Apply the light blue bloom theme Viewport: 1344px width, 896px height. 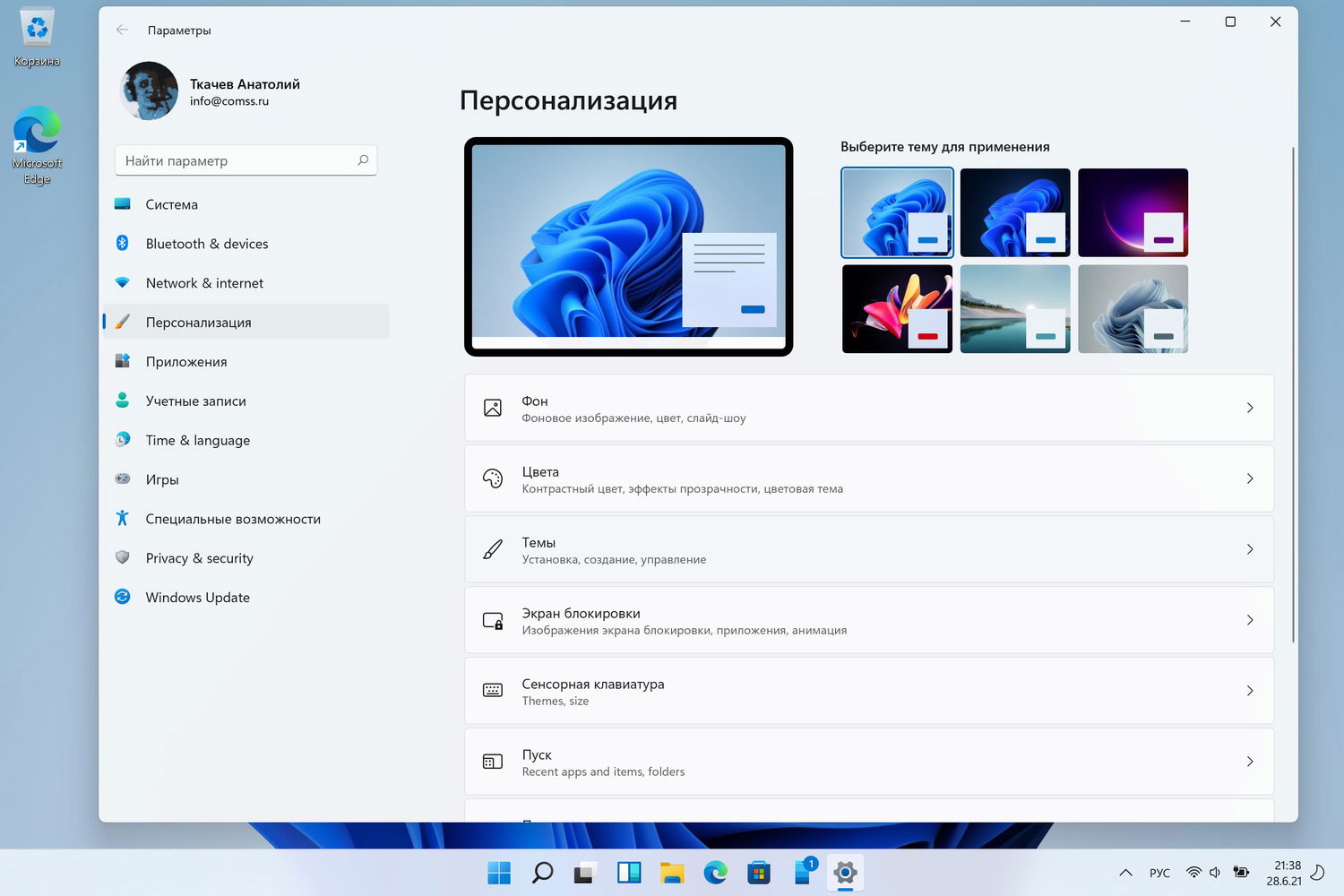(x=897, y=212)
